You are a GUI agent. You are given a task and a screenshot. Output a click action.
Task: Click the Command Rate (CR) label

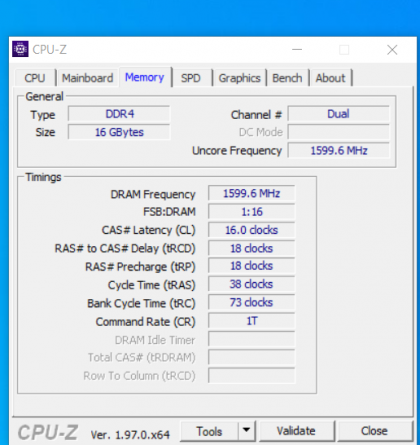tap(145, 322)
